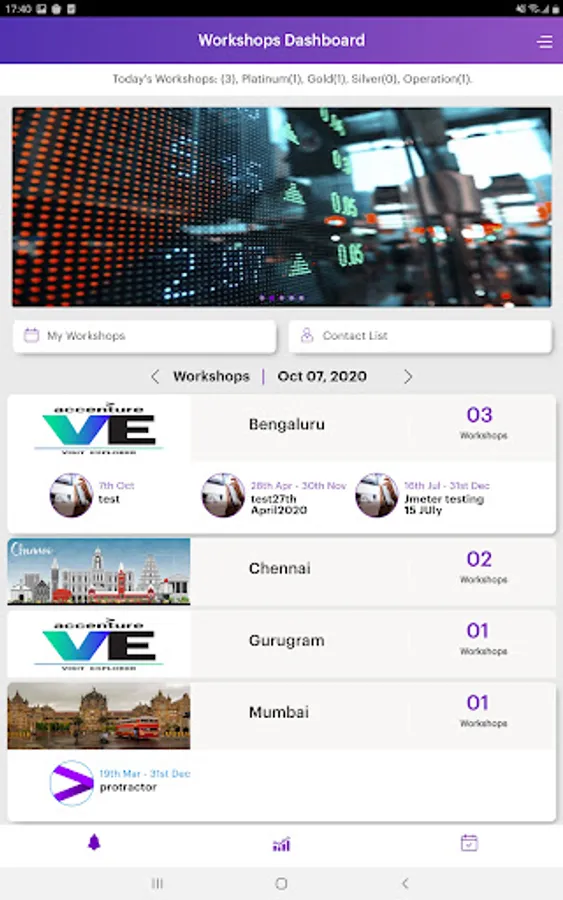Expand the Chennai workshops row
Screen dimensions: 563x900
(281, 571)
